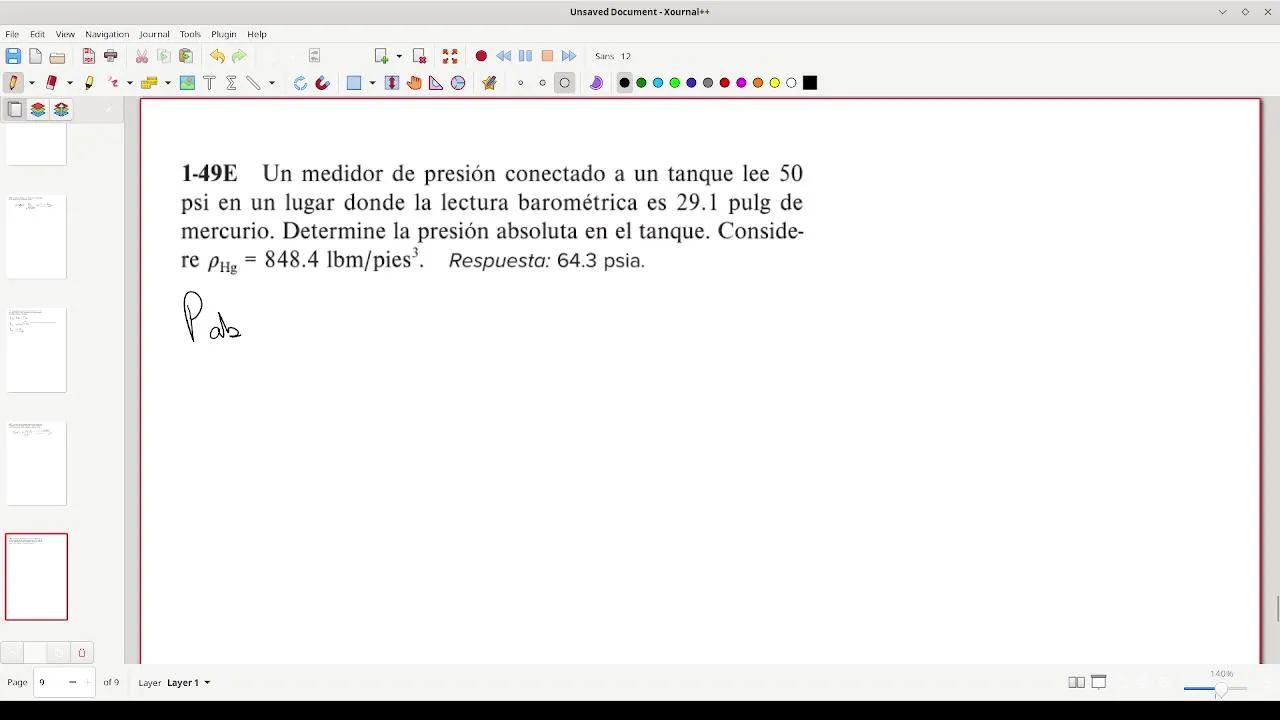Stop audio playback

pos(547,56)
